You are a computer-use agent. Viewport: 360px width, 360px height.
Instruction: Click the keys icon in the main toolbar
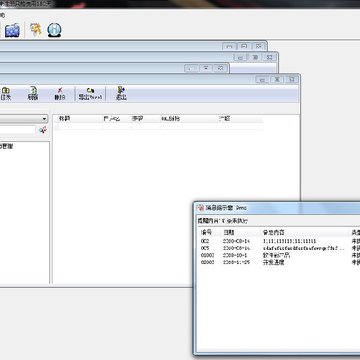click(x=36, y=30)
